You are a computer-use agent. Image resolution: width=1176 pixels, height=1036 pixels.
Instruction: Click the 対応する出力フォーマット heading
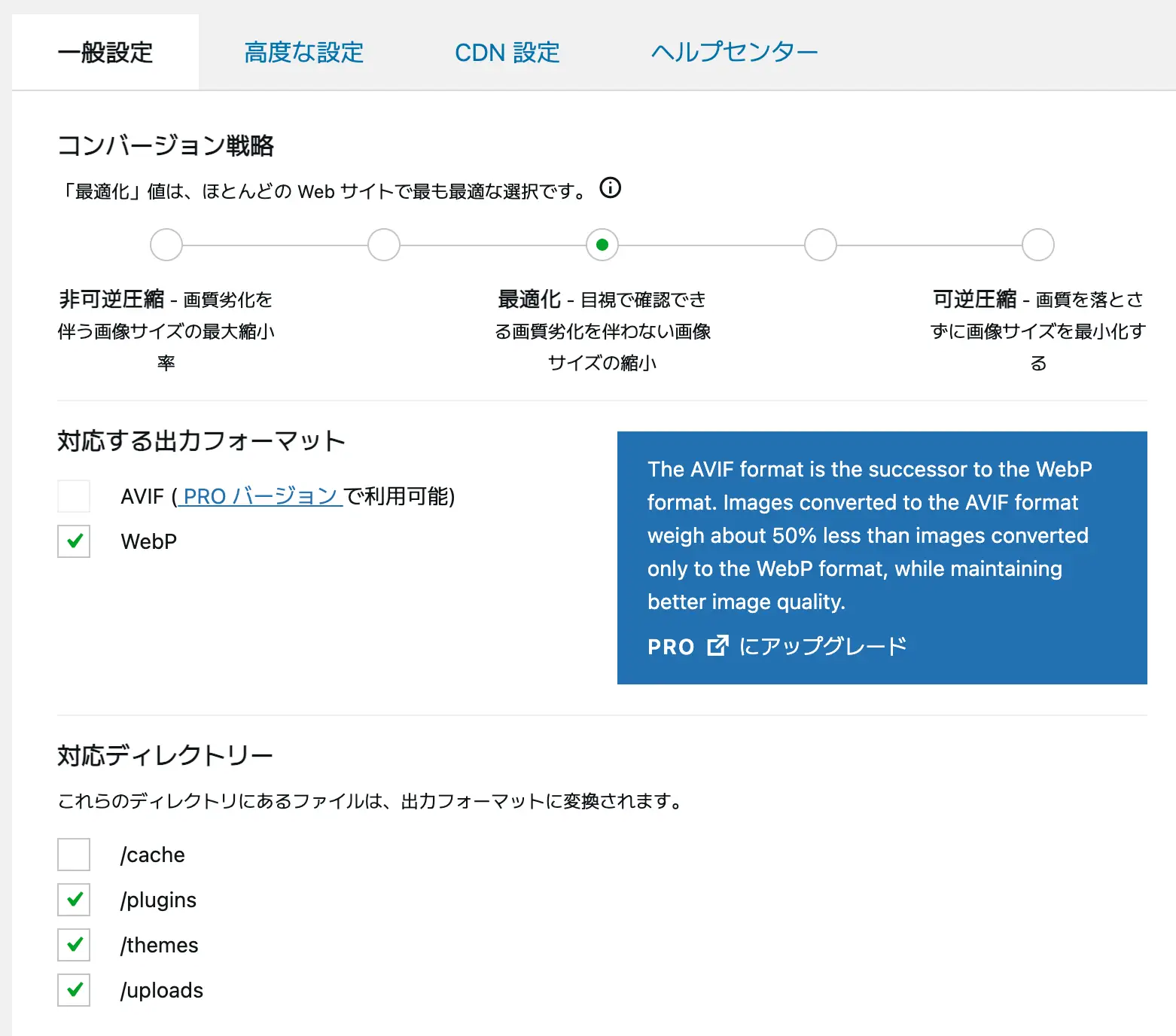click(201, 440)
